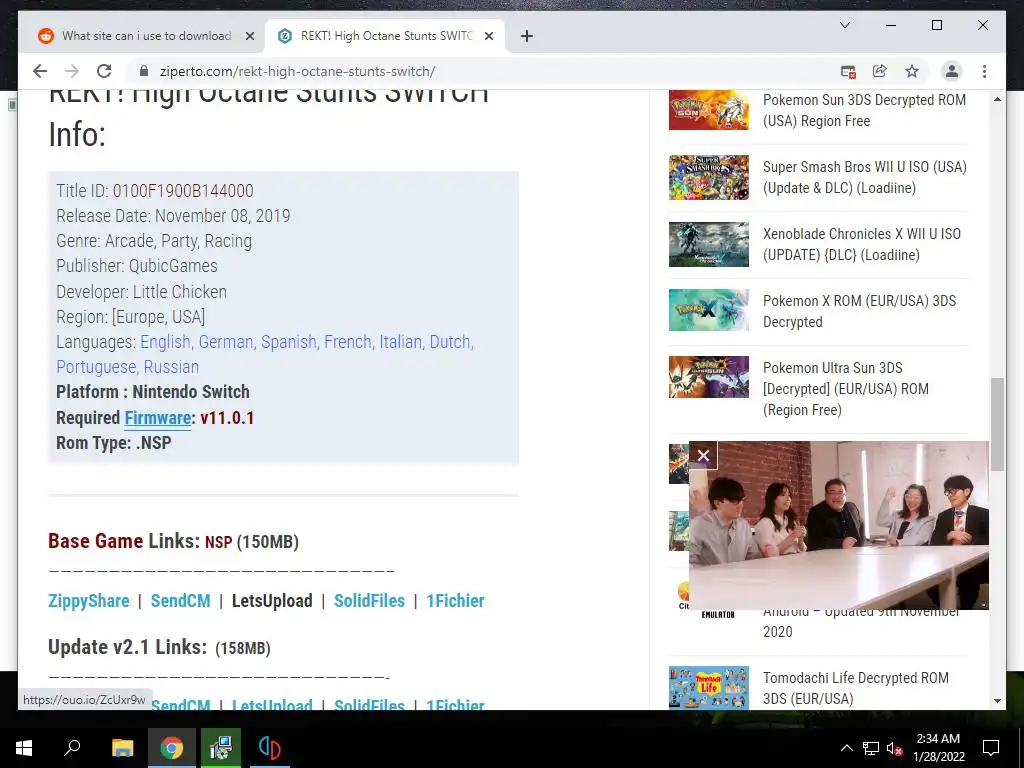Viewport: 1024px width, 768px height.
Task: Open a new browser tab
Action: 527,36
